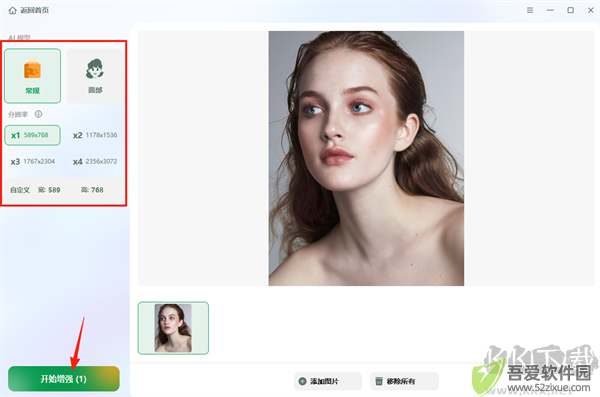Click the 返回首页 home icon

(x=13, y=10)
